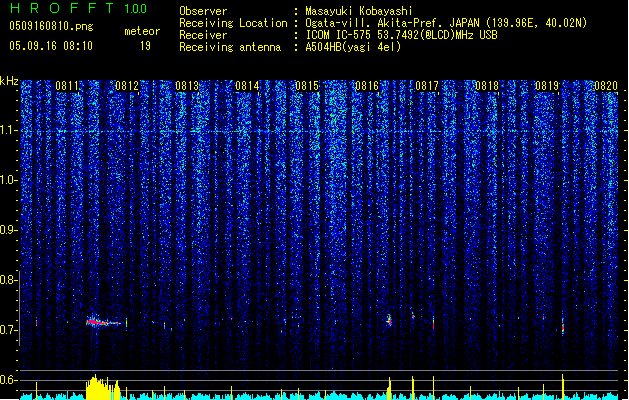
Task: Click the 0814 time marker
Action: (247, 86)
